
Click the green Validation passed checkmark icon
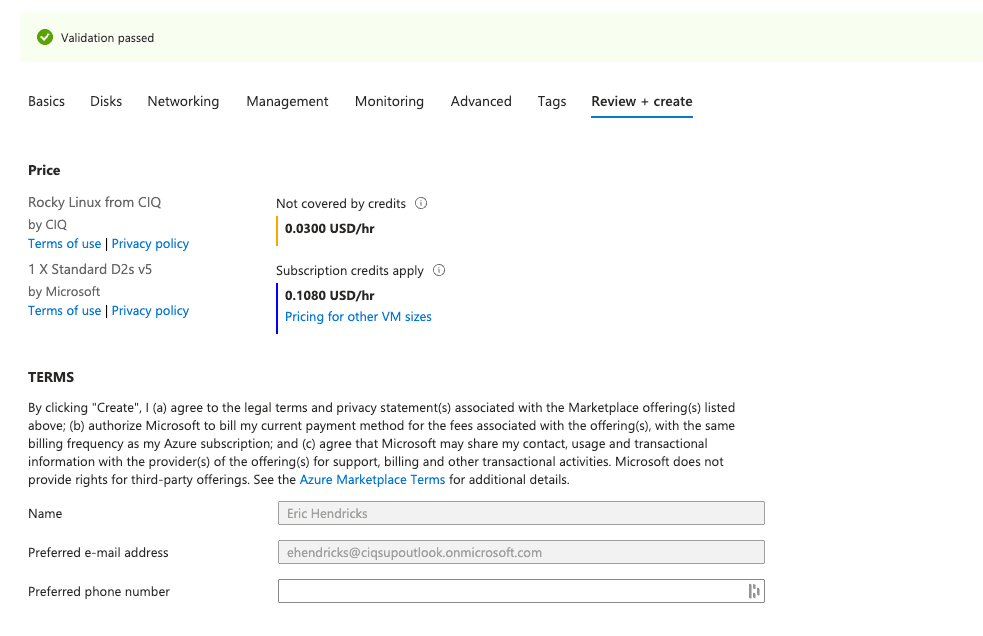tap(44, 38)
